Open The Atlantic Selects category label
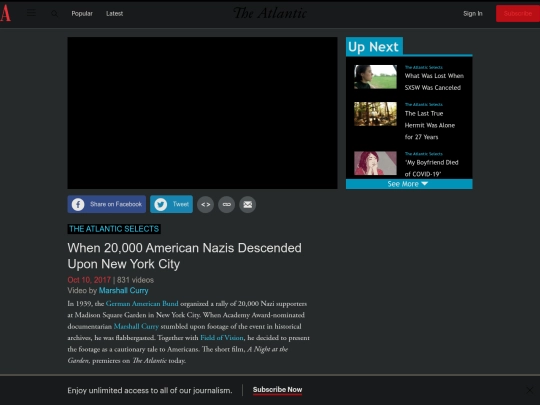Screen dimensions: 540x405 click(x=114, y=229)
